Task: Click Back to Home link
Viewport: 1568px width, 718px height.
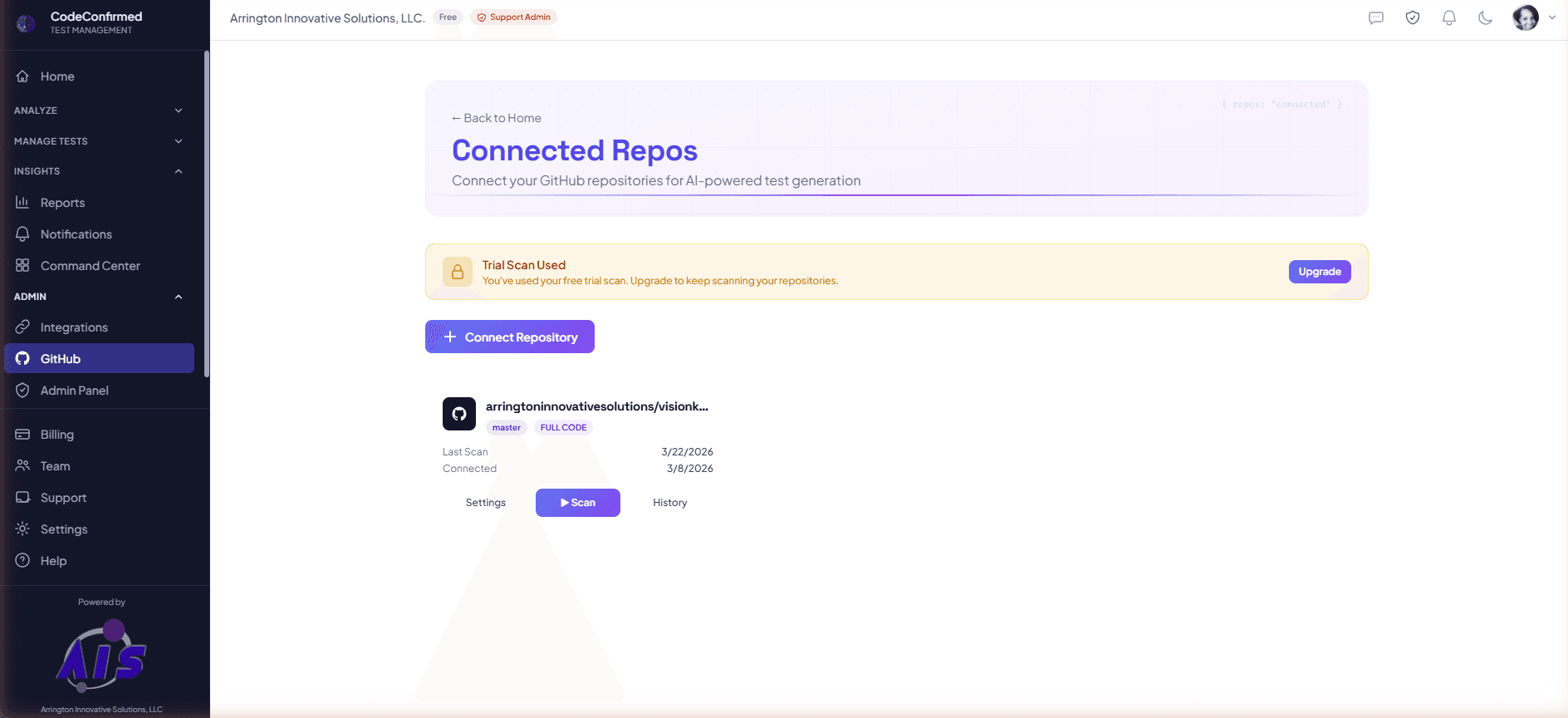Action: click(x=496, y=117)
